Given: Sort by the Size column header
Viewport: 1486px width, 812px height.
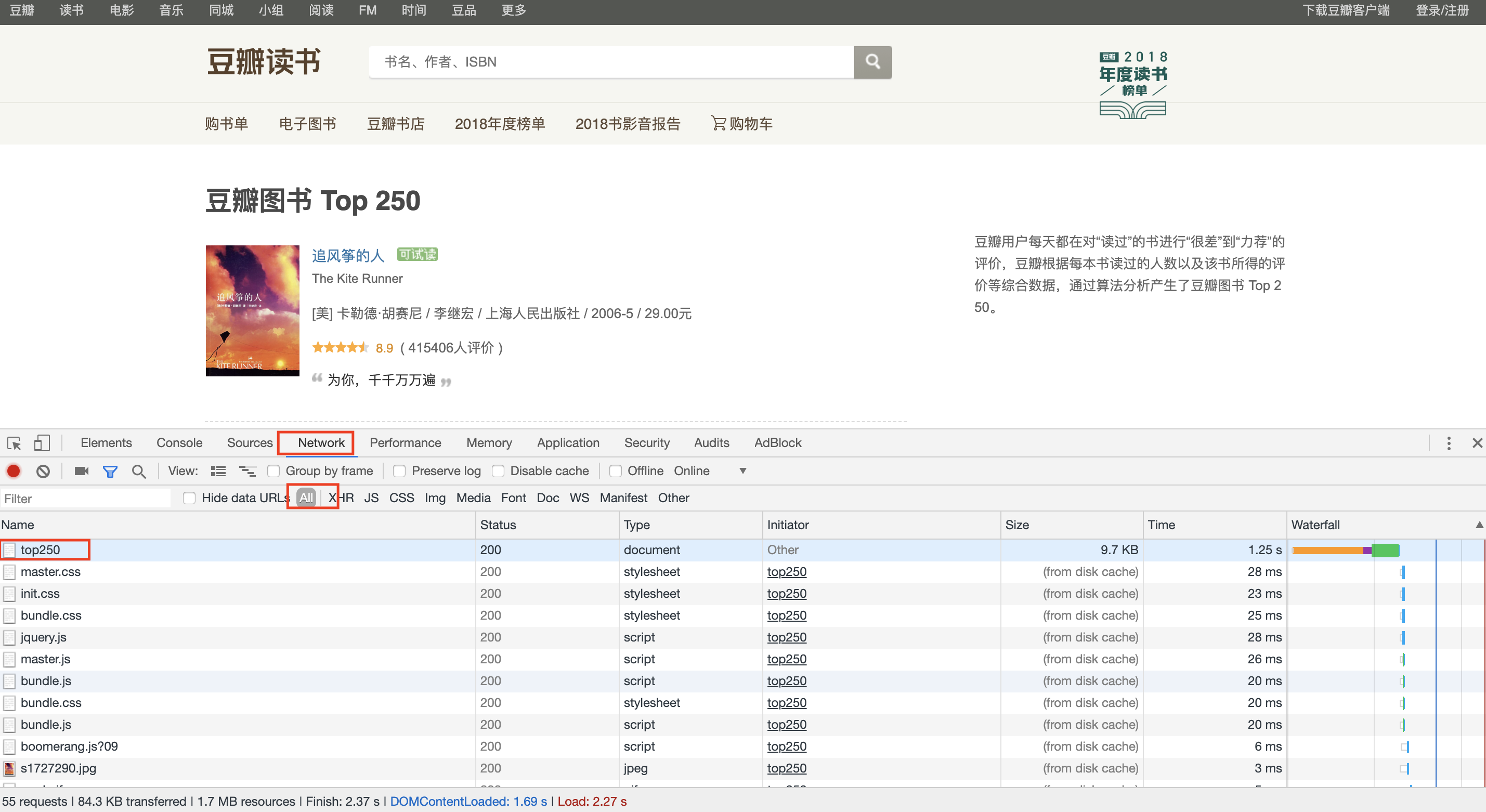Looking at the screenshot, I should point(1072,525).
